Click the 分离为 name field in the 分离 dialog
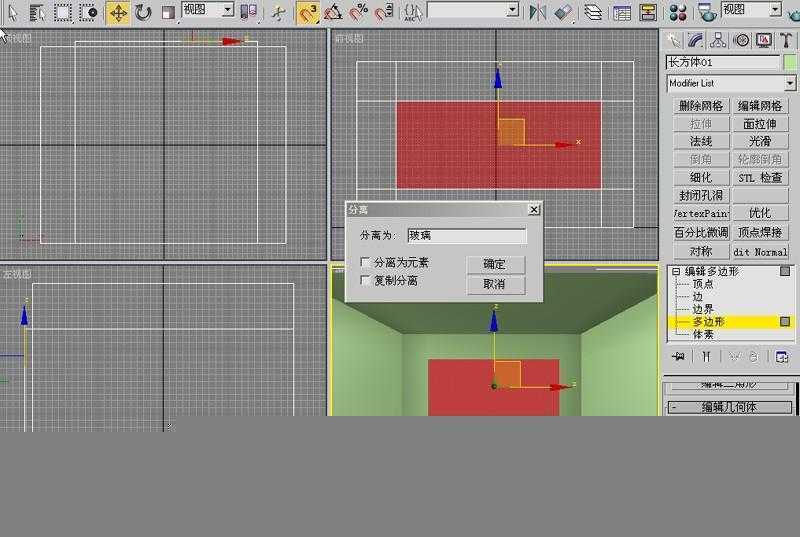This screenshot has height=537, width=800. point(466,235)
